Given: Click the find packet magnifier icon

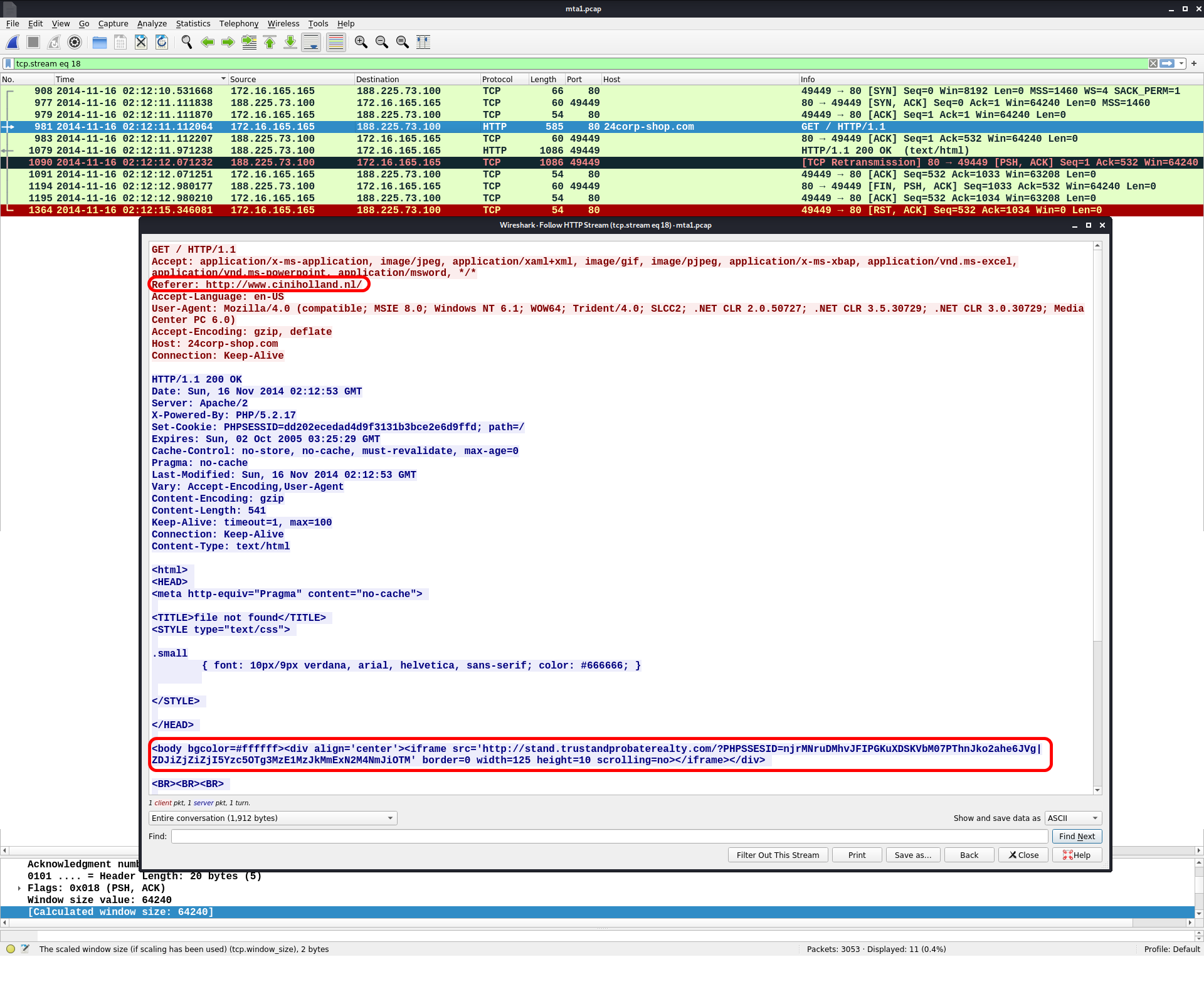Looking at the screenshot, I should (186, 42).
